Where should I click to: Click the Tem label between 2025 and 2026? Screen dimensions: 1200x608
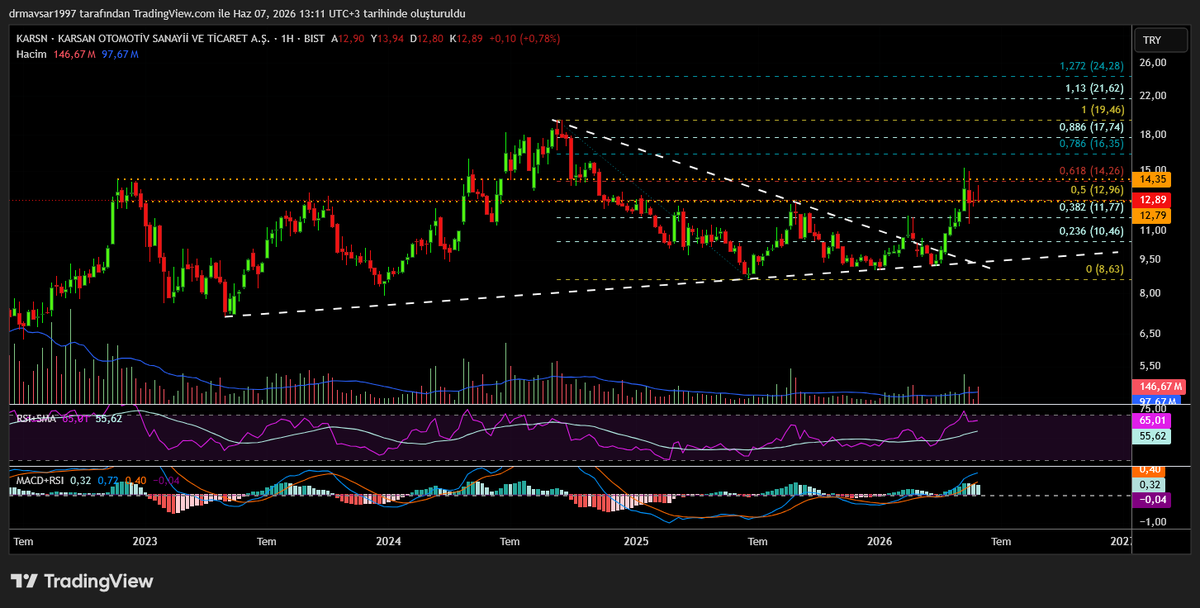click(x=758, y=541)
